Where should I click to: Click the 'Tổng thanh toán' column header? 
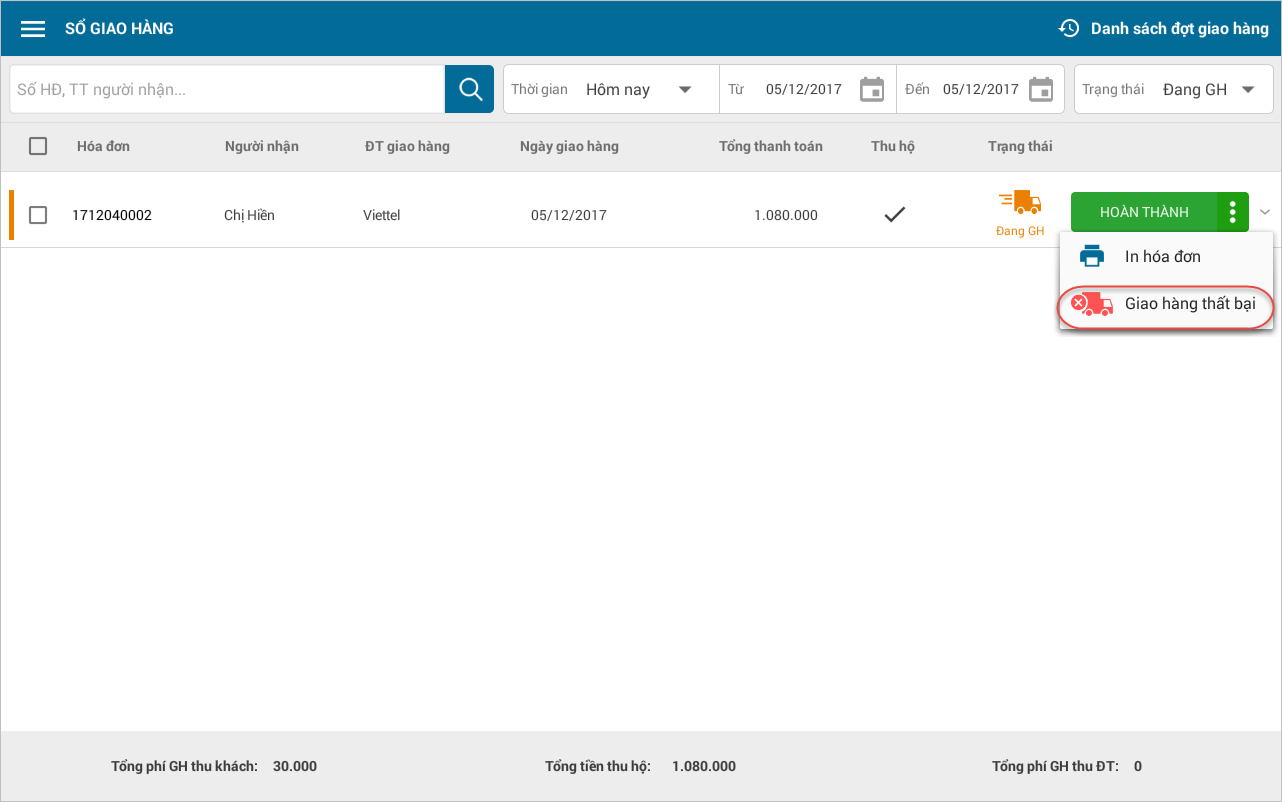(770, 146)
